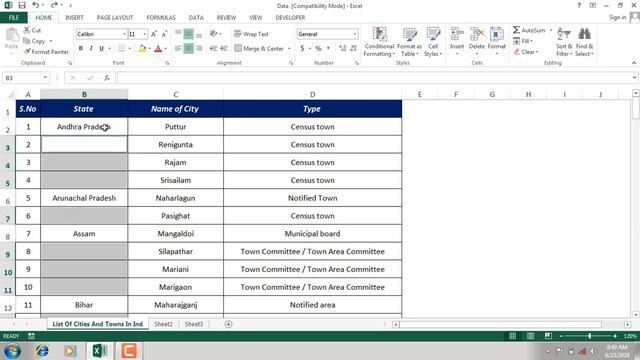Screen dimensions: 640x360
Task: Open the font color dropdown arrow
Action: (166, 49)
